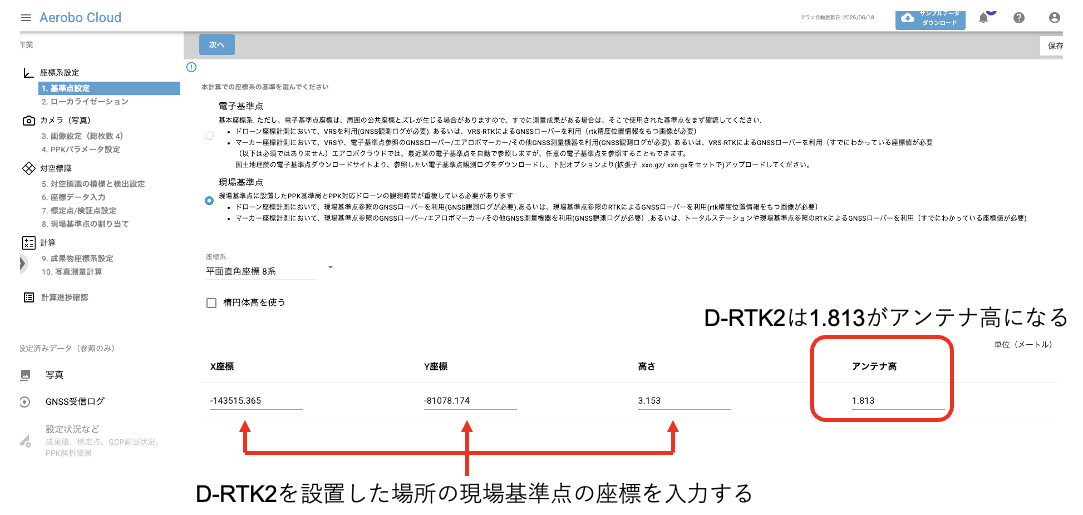1083x515 pixels.
Task: Select the 現場基準点 radio button
Action: pos(209,201)
